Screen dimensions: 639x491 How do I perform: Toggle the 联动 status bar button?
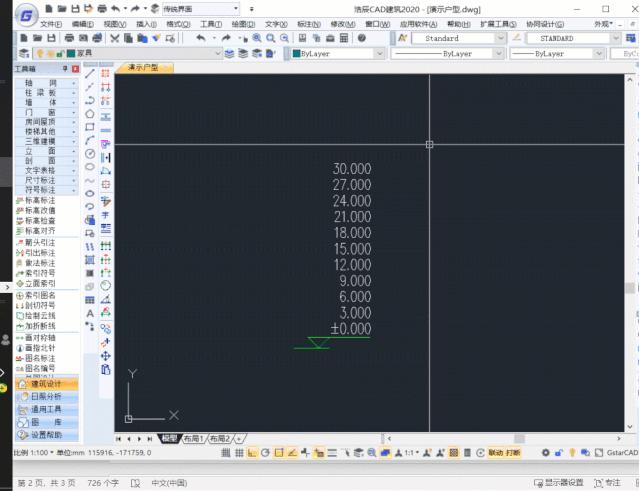tap(495, 453)
